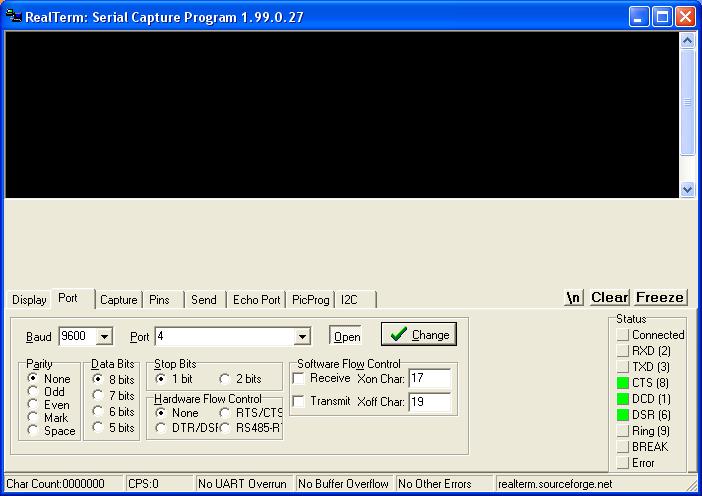Click the green DSR status indicator
Viewport: 702px width, 496px height.
(623, 415)
